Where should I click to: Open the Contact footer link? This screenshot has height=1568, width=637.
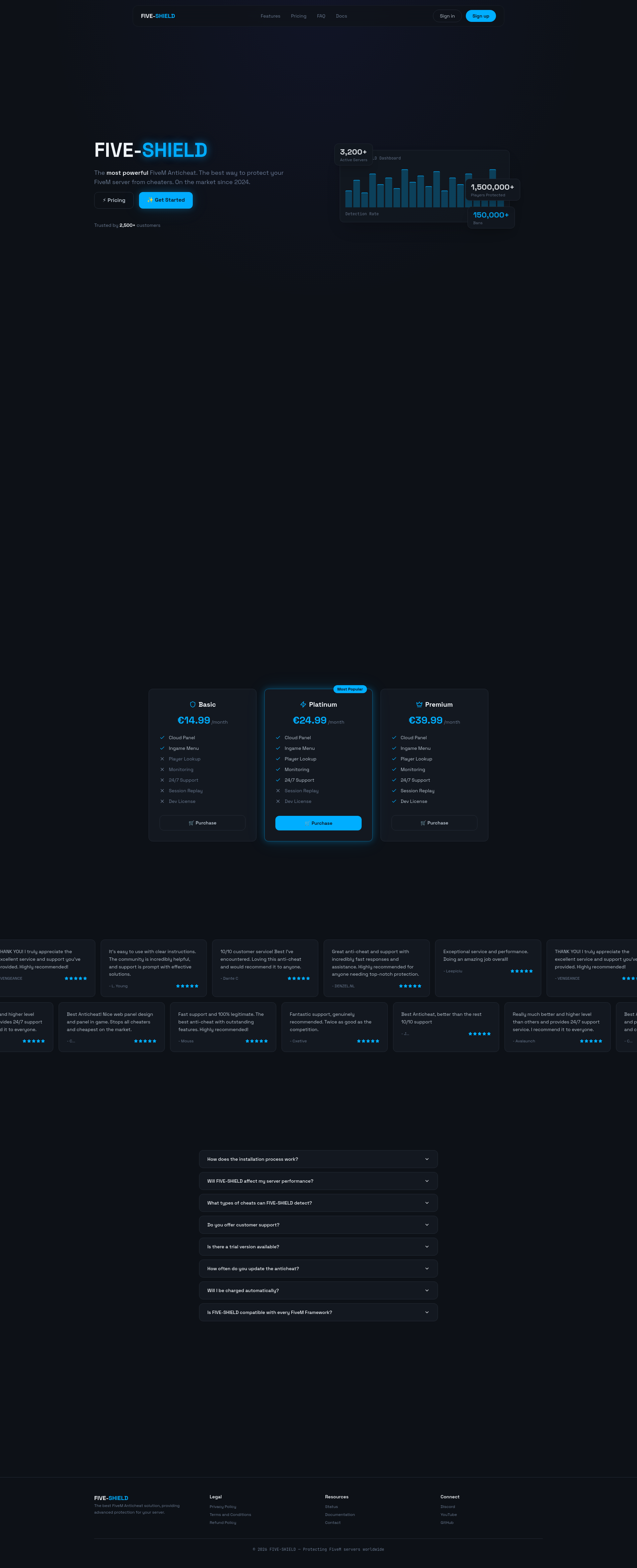pyautogui.click(x=332, y=1523)
